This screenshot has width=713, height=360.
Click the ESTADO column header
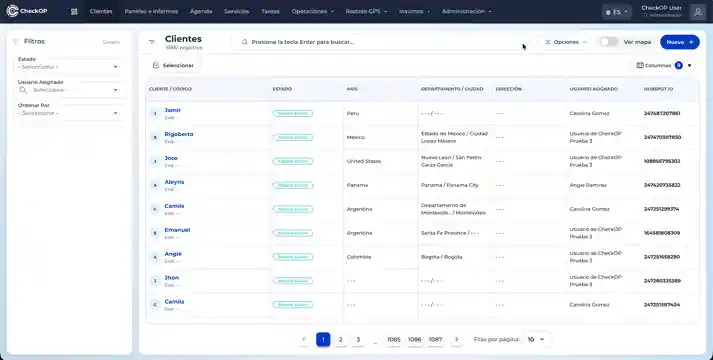point(282,89)
